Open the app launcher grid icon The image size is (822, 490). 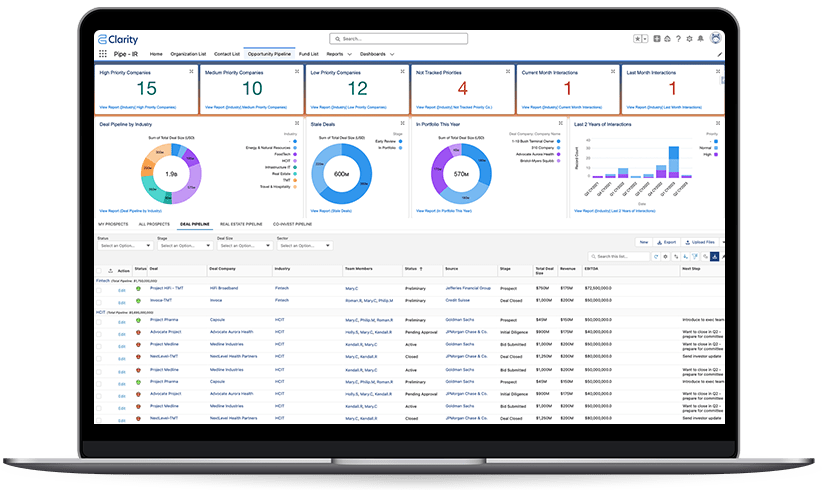[x=103, y=54]
